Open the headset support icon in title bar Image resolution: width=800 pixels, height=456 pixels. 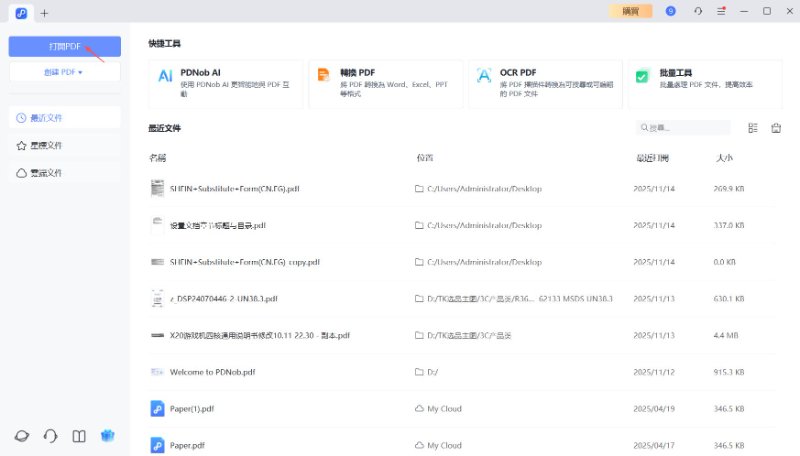click(x=698, y=11)
